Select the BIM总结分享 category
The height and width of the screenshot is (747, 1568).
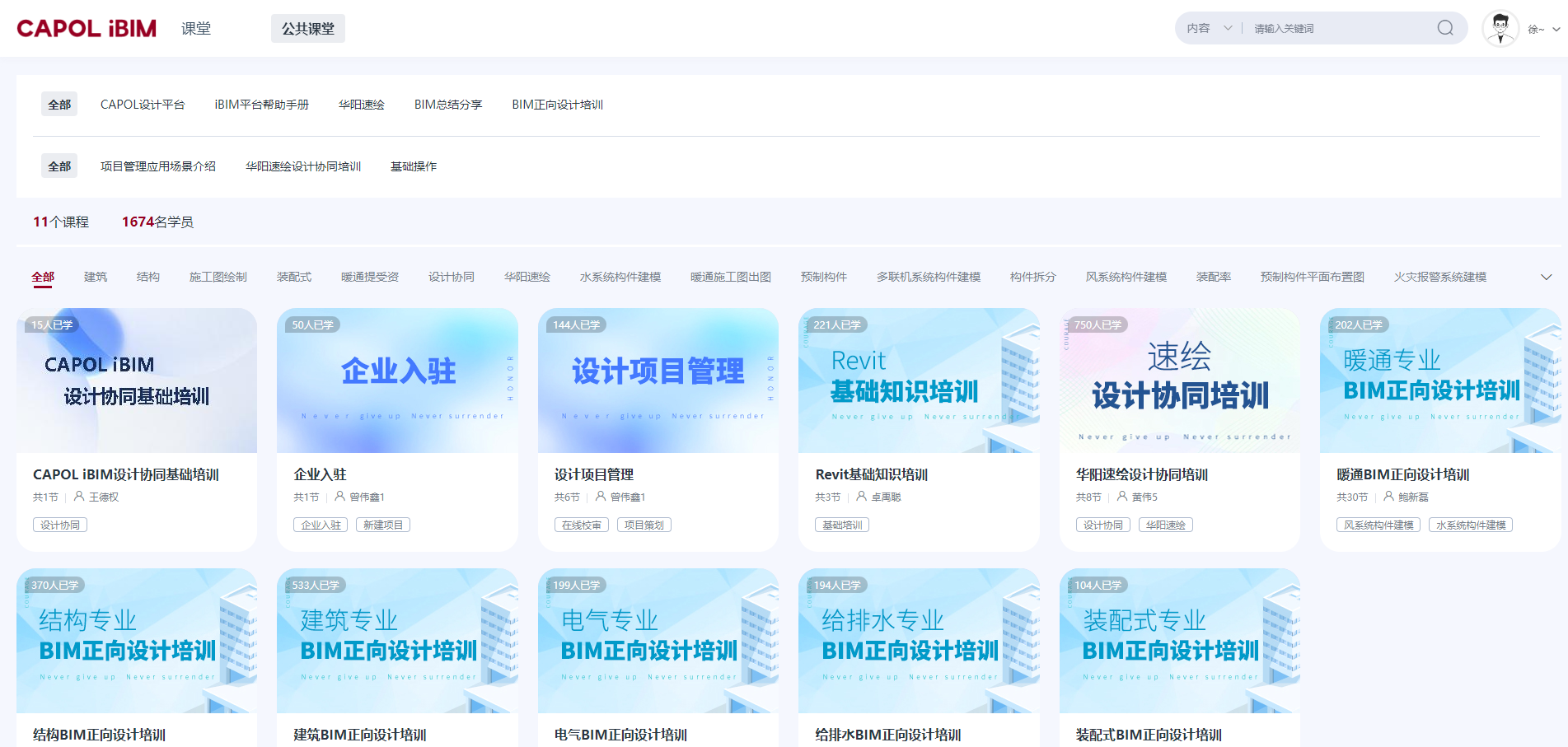click(x=448, y=105)
